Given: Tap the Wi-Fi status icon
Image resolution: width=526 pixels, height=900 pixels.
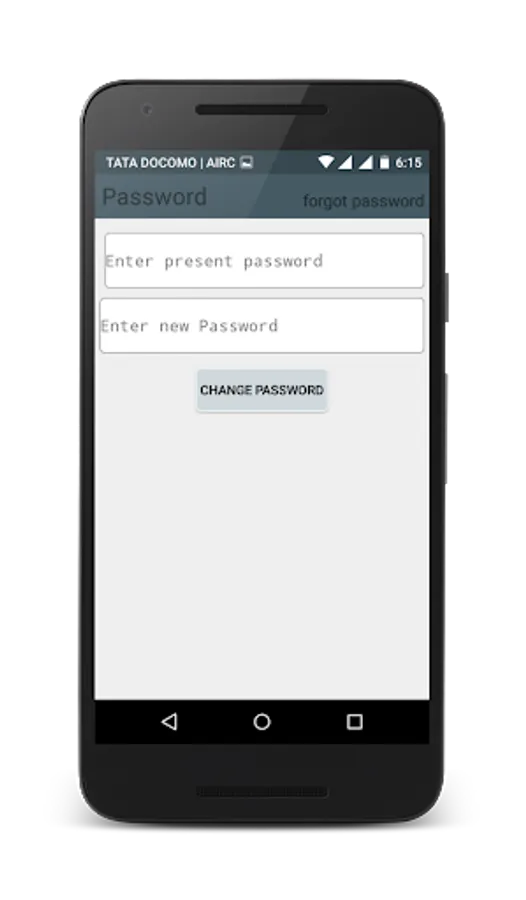Looking at the screenshot, I should [326, 162].
